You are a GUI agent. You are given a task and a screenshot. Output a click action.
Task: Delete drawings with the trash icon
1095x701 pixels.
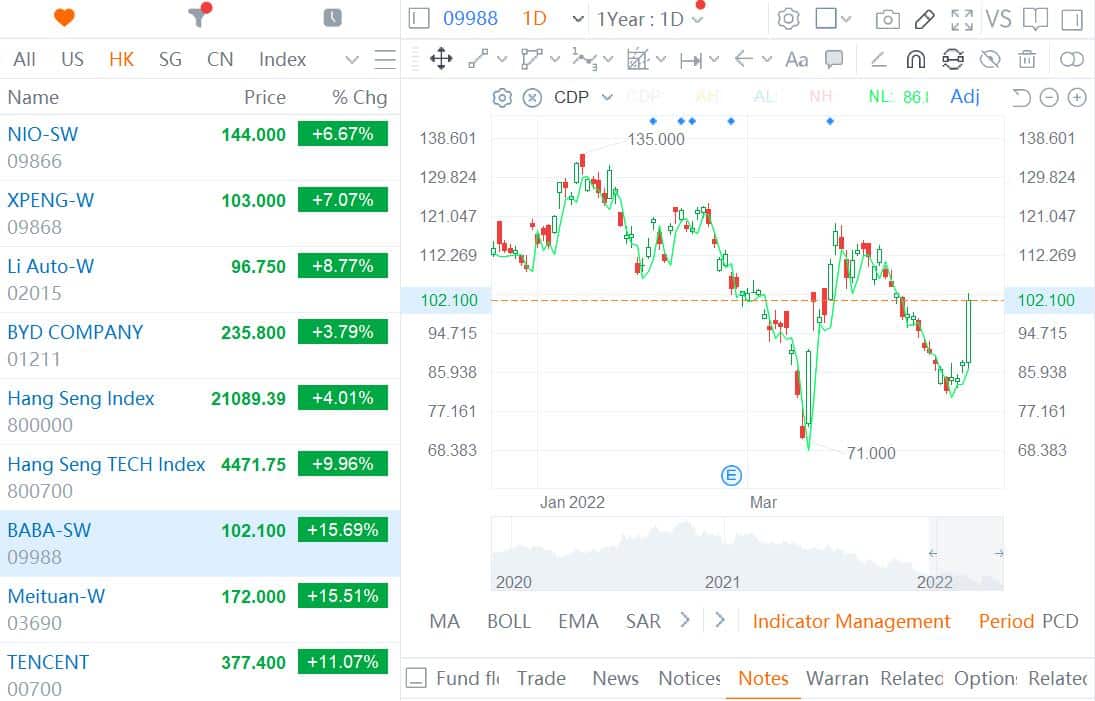coord(1026,60)
